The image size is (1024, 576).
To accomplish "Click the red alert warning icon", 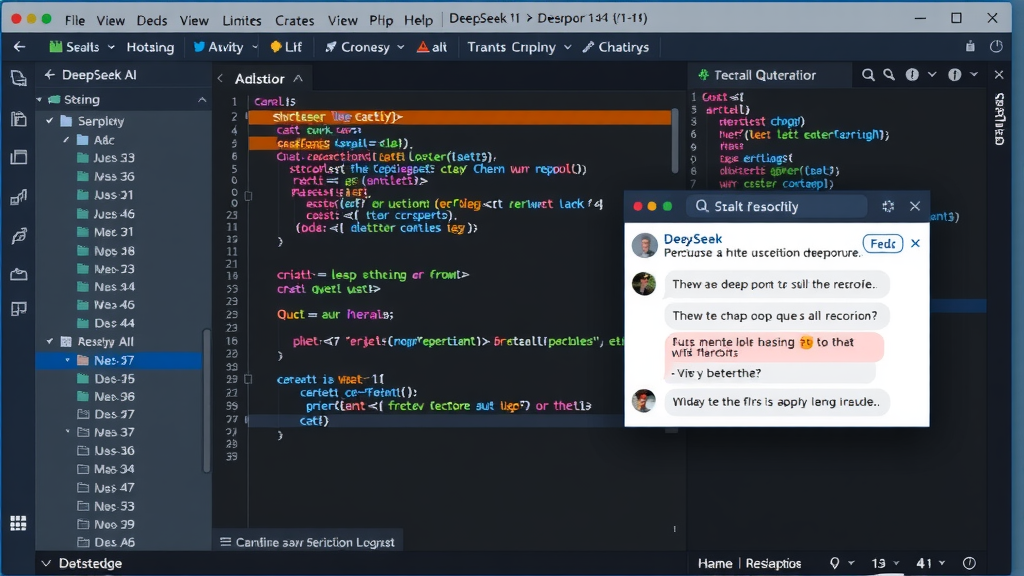I will click(x=422, y=46).
